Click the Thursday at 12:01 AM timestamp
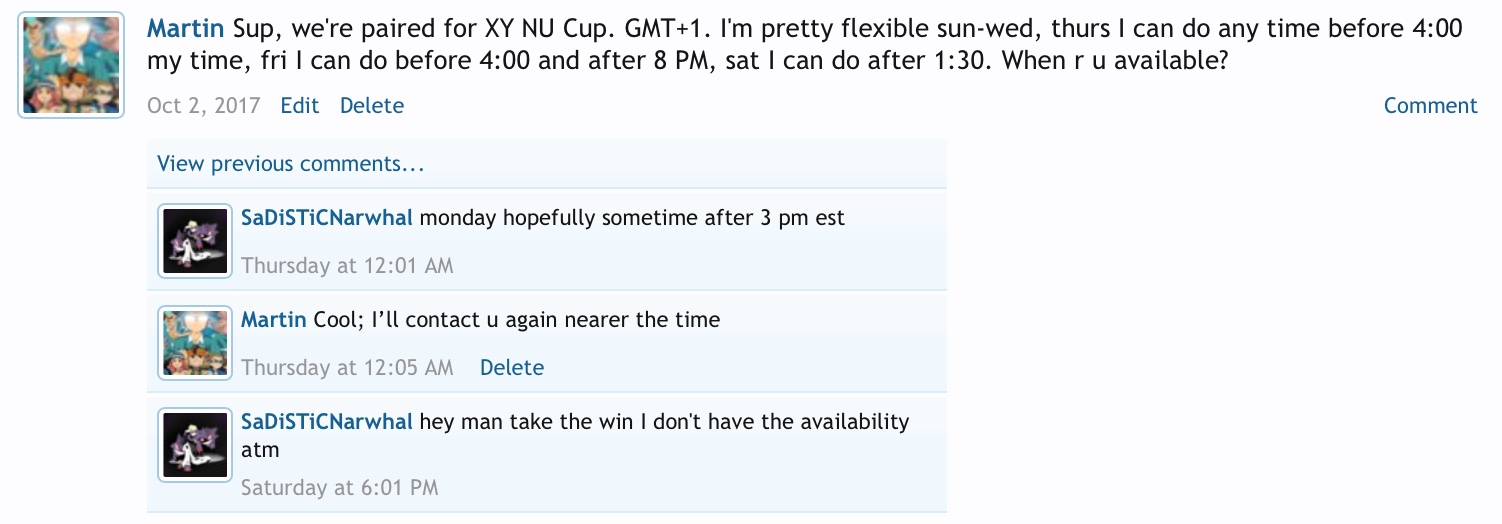Screen dimensions: 1502x524 pyautogui.click(x=347, y=266)
